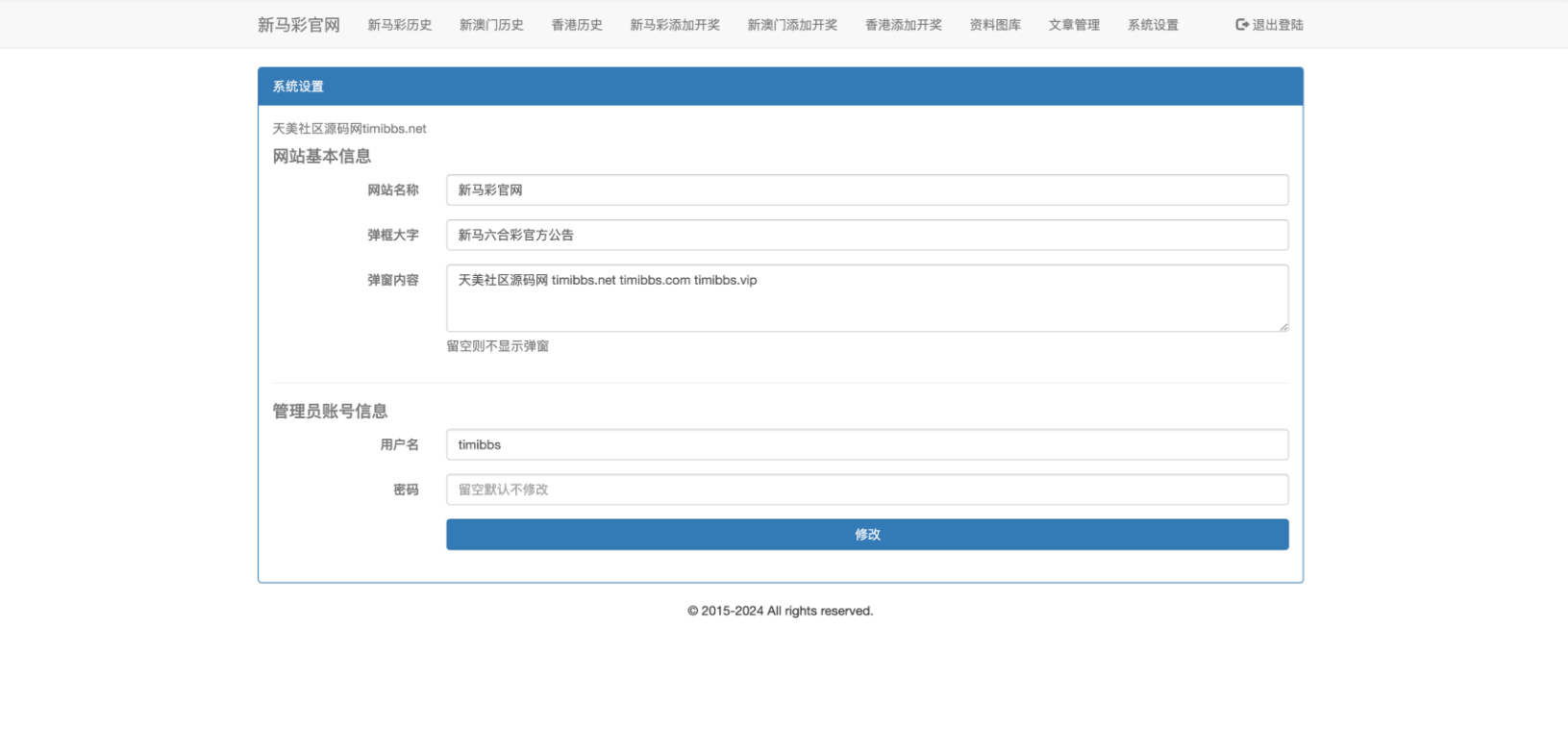Open 新马彩历史 in the navbar
This screenshot has height=729, width=1568.
point(400,25)
